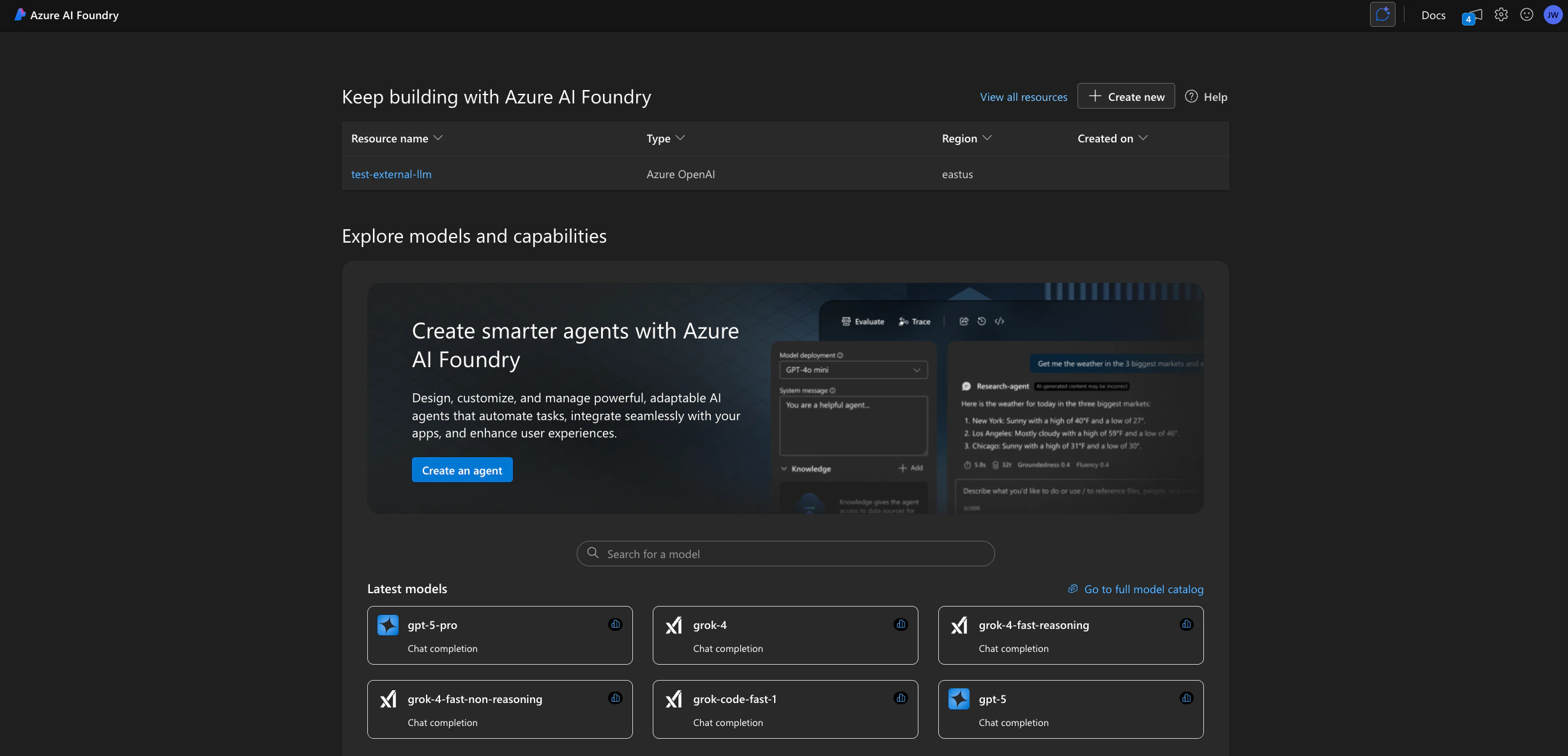Open the JW account avatar
Image resolution: width=1568 pixels, height=756 pixels.
1553,14
